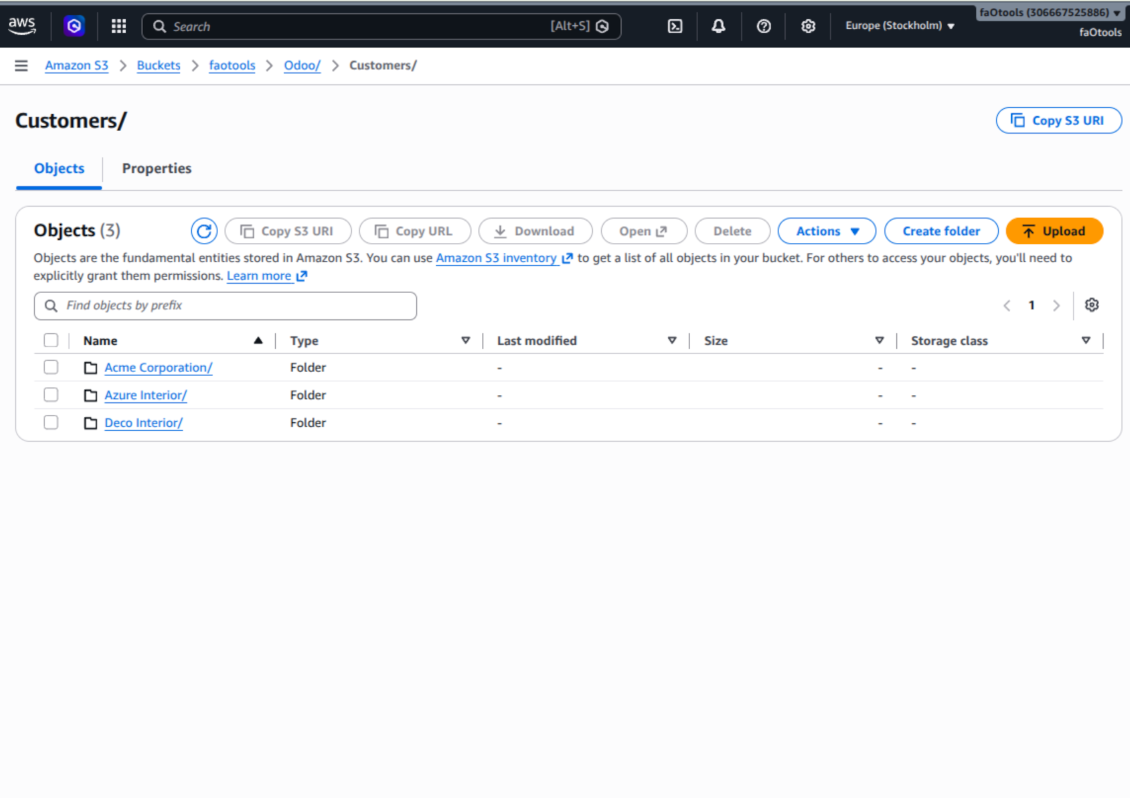The image size is (1130, 798).
Task: Open the AWS console home logo
Action: [x=22, y=26]
